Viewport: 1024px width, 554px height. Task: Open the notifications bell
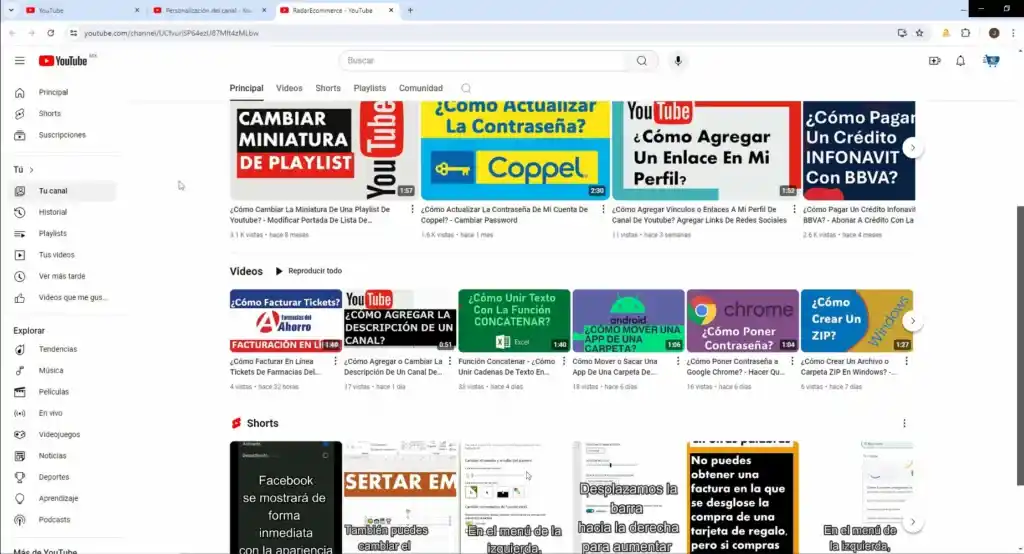pyautogui.click(x=961, y=61)
